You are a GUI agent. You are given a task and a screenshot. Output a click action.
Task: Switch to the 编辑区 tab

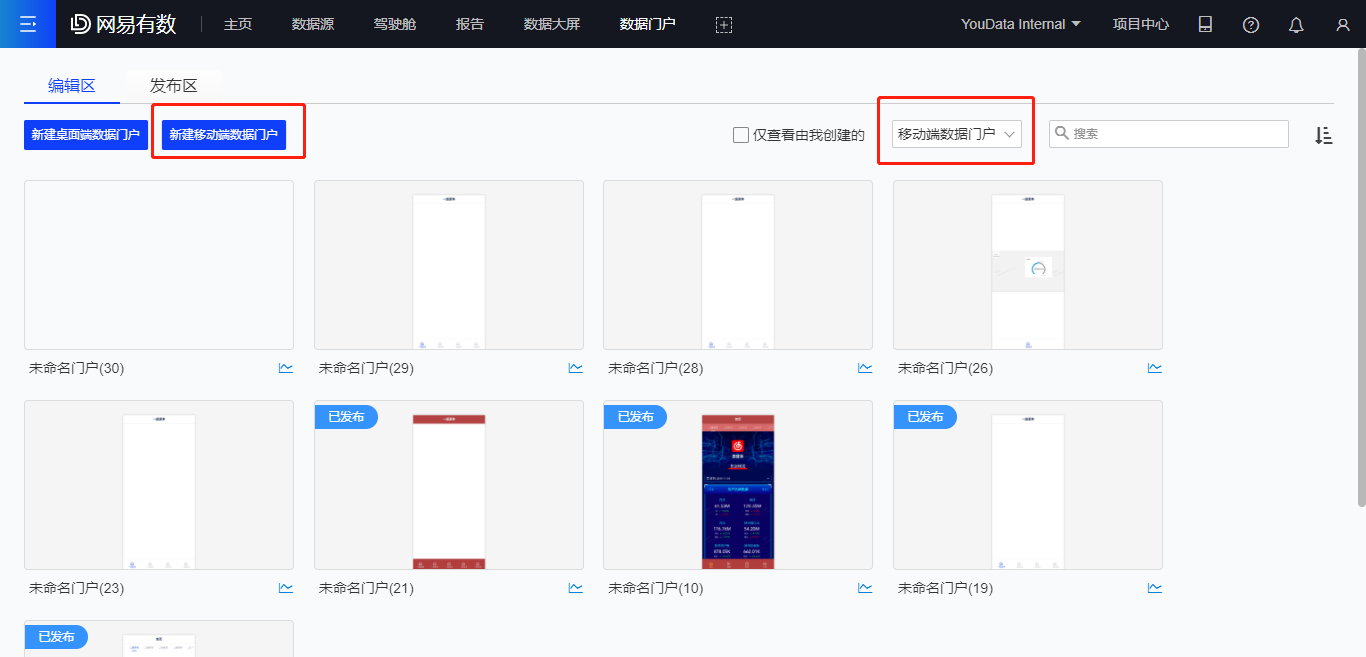click(72, 86)
